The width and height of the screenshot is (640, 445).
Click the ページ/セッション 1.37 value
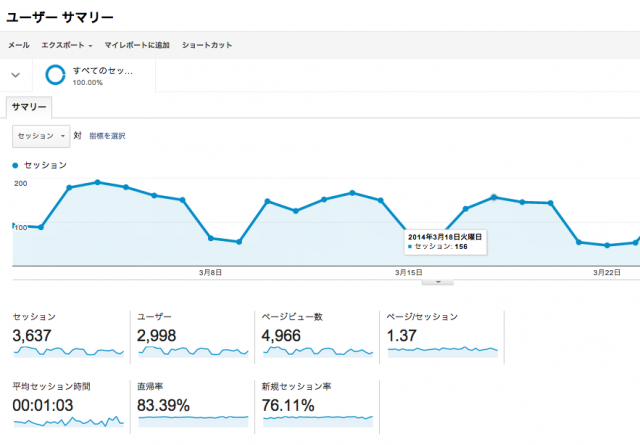click(x=402, y=336)
